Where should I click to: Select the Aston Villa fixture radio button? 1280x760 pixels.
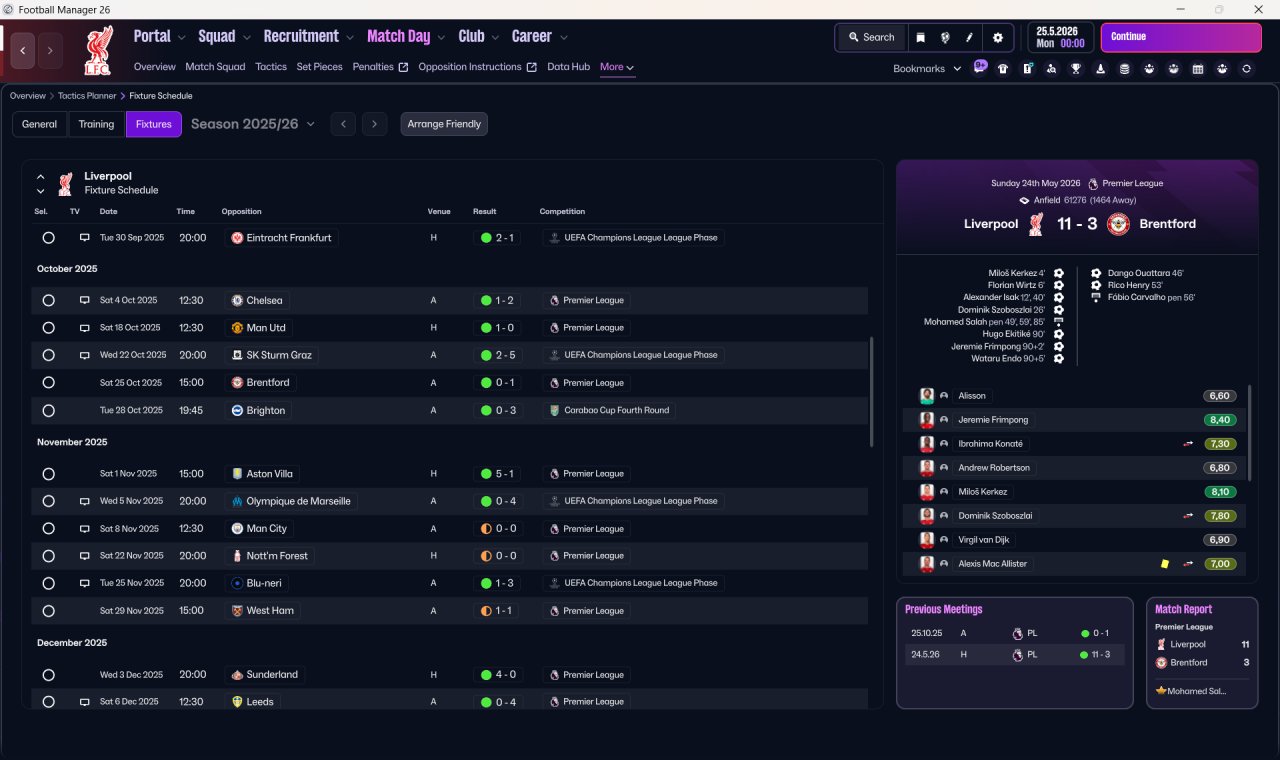(48, 474)
